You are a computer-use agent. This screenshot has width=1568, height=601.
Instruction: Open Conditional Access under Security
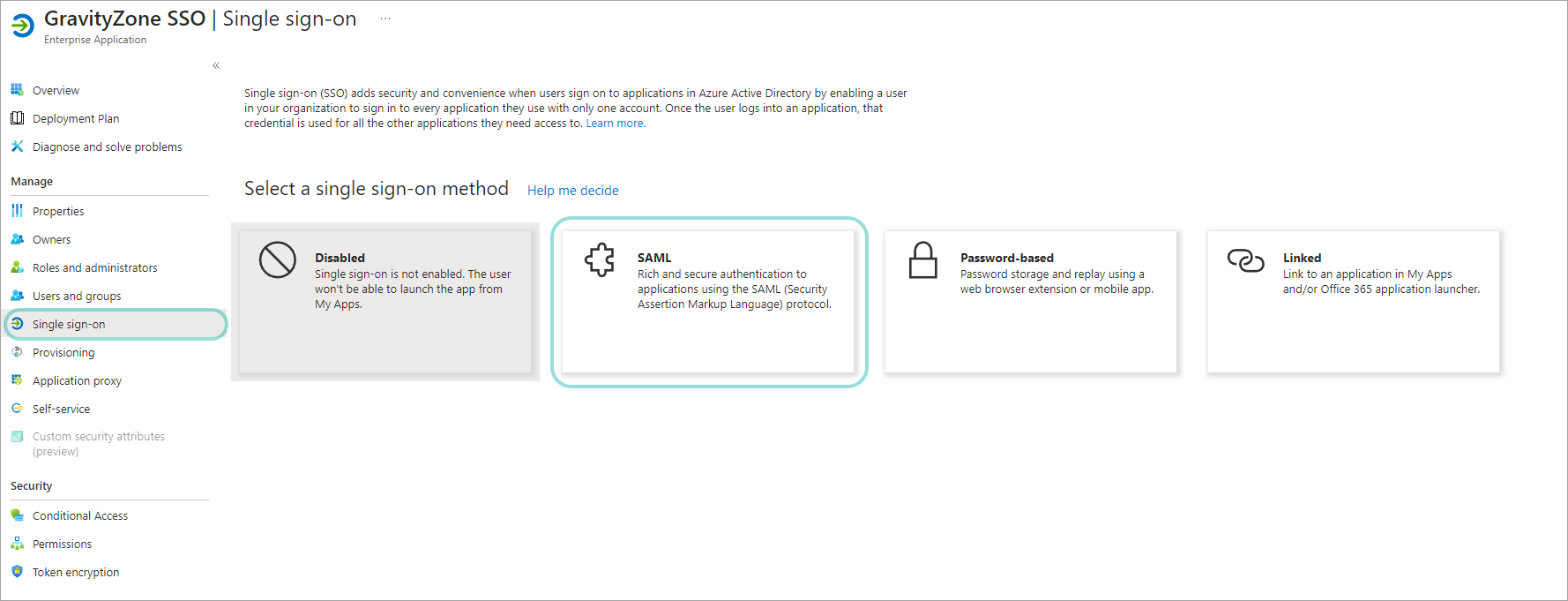click(80, 515)
